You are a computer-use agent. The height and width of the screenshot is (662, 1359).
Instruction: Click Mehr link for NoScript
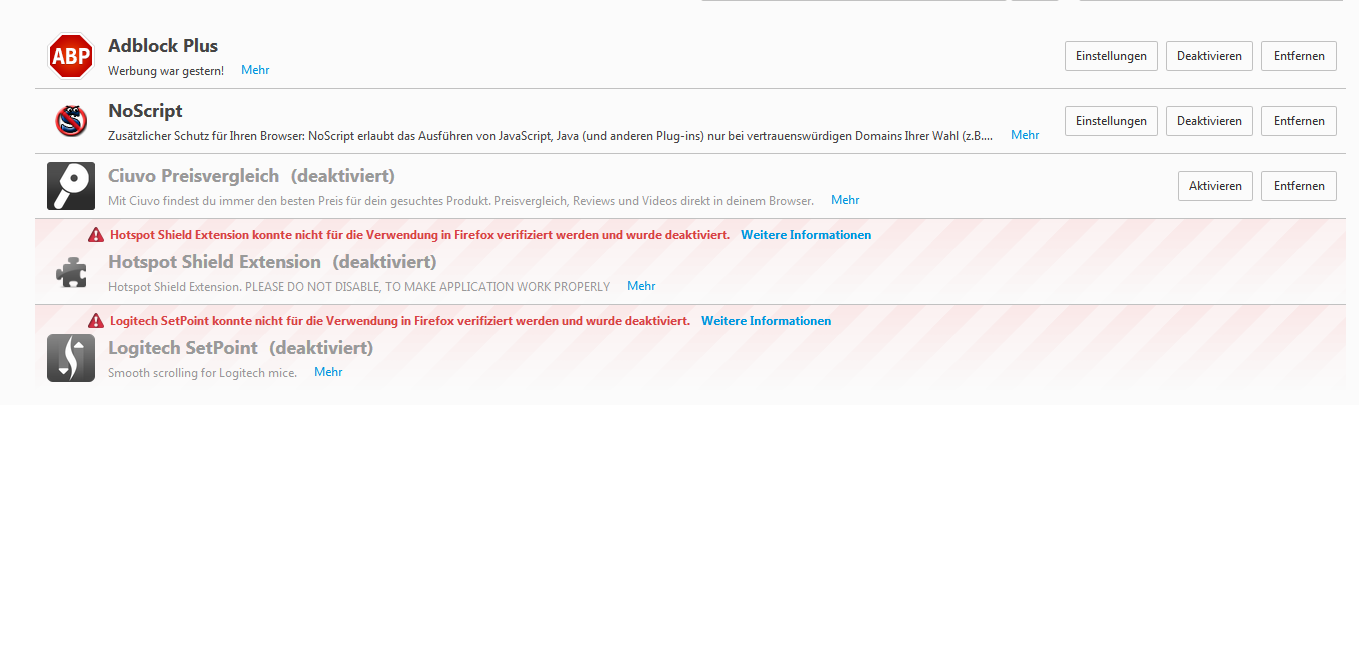point(1025,135)
